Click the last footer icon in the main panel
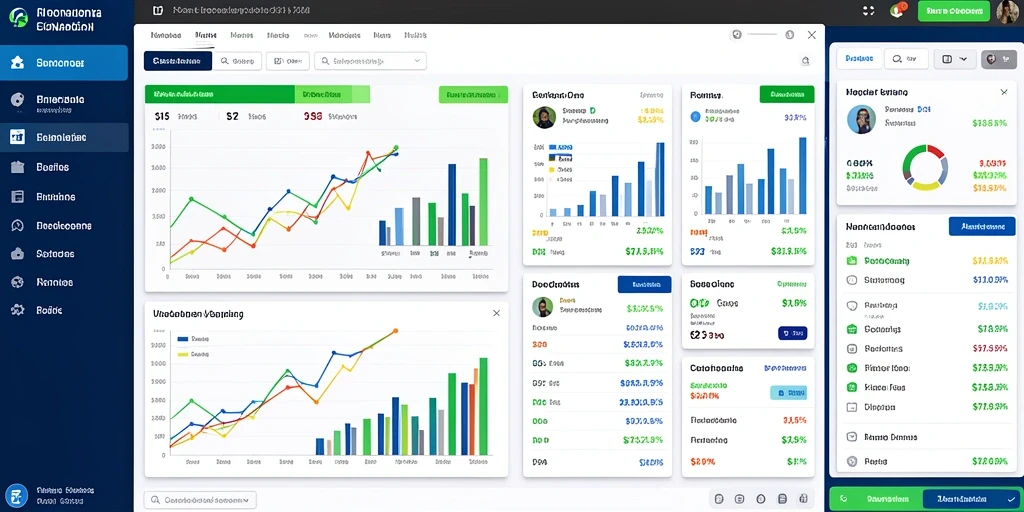 click(803, 498)
